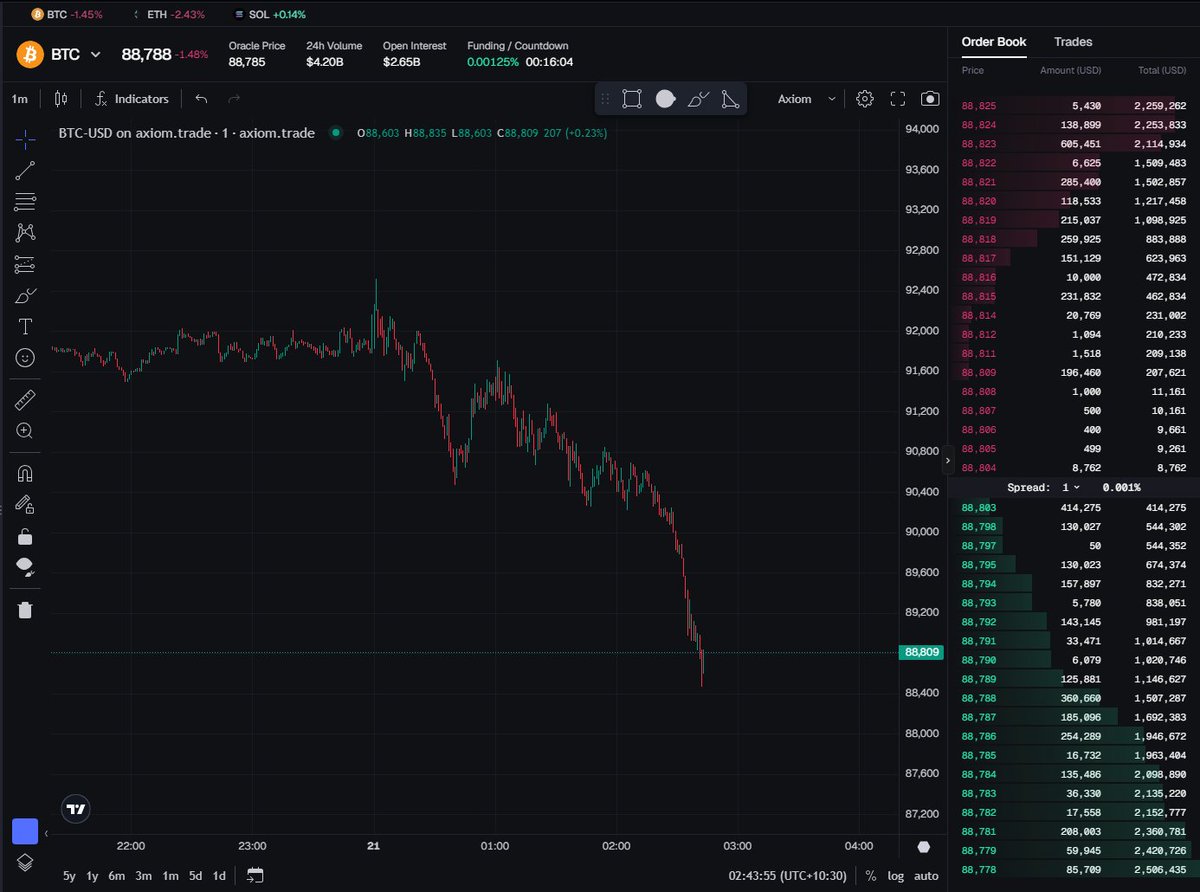Set chart range to 1m at bottom
Image resolution: width=1200 pixels, height=892 pixels.
point(171,876)
